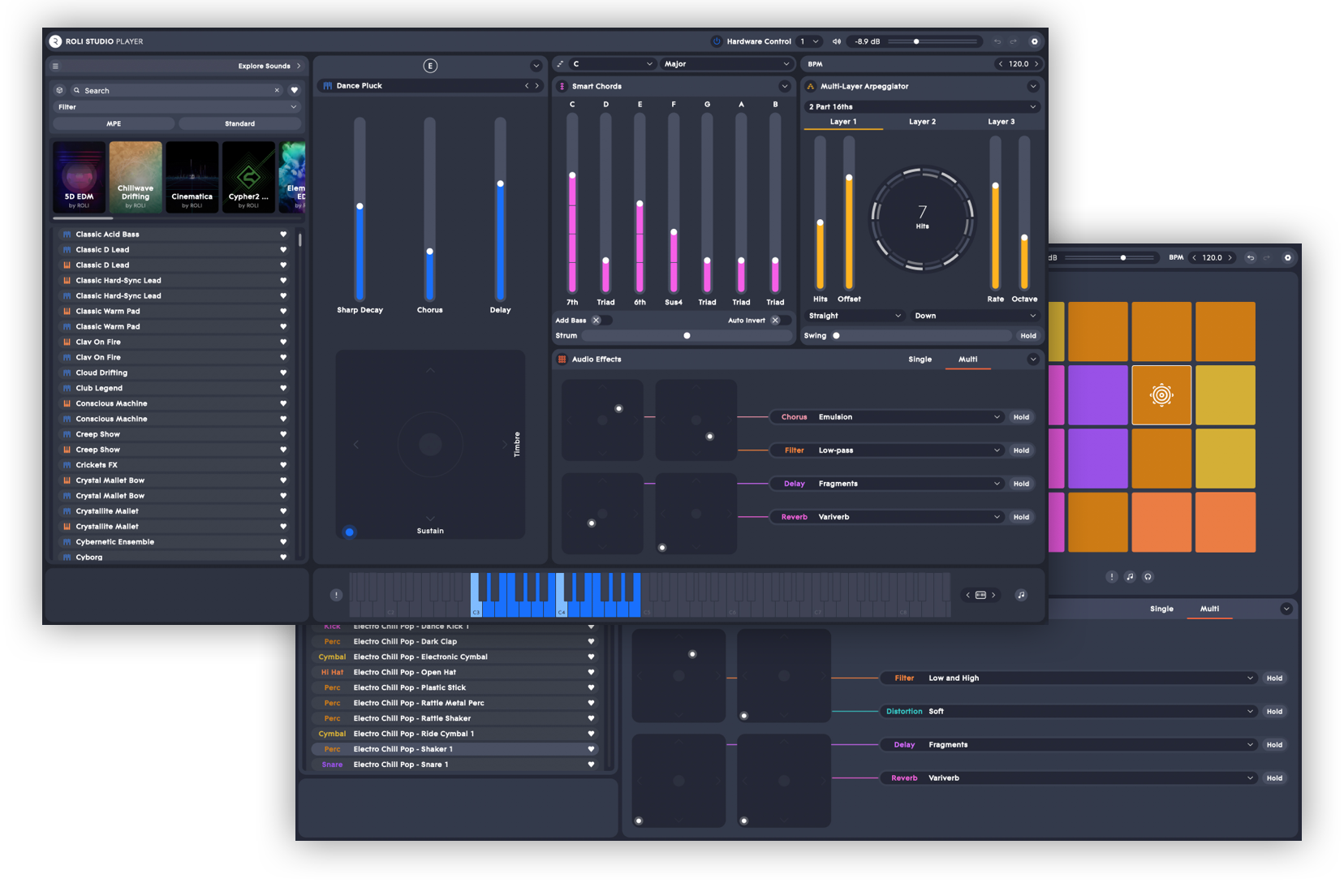Open the Down direction dropdown
The height and width of the screenshot is (896, 1344).
point(976,316)
